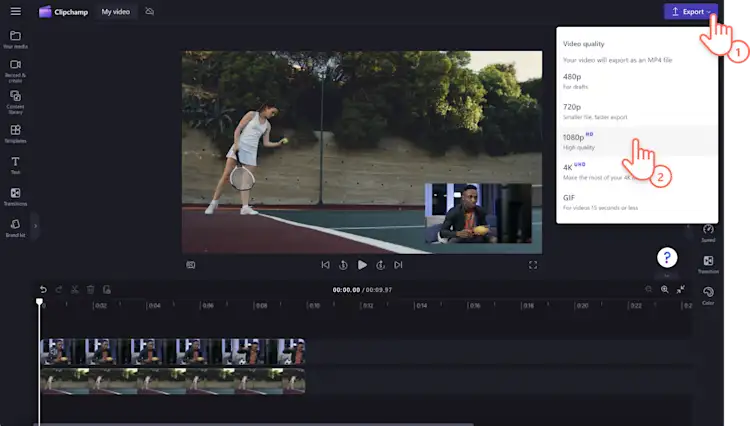Toggle captions icon below the preview
Viewport: 750px width, 426px height.
tap(190, 265)
